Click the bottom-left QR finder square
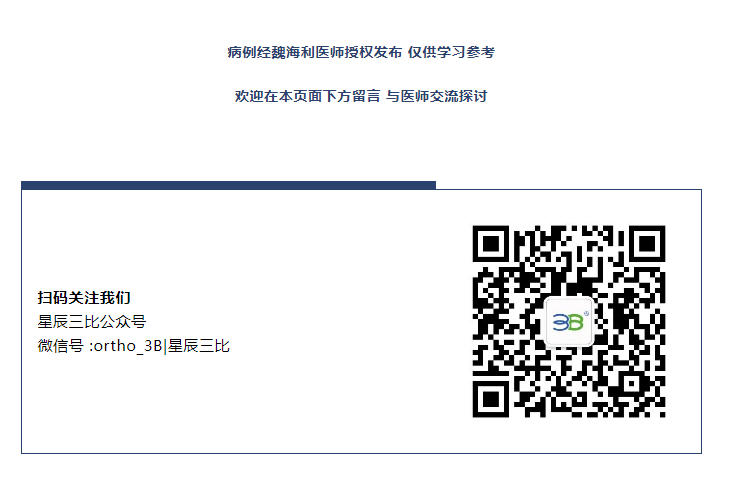 point(491,400)
